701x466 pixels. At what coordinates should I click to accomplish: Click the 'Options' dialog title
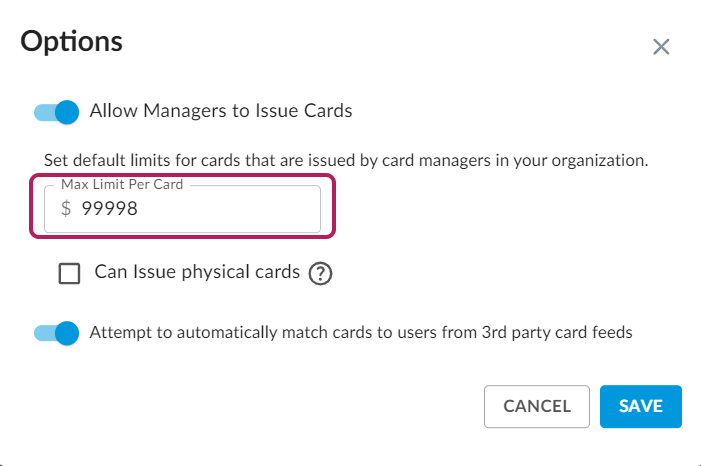[71, 42]
